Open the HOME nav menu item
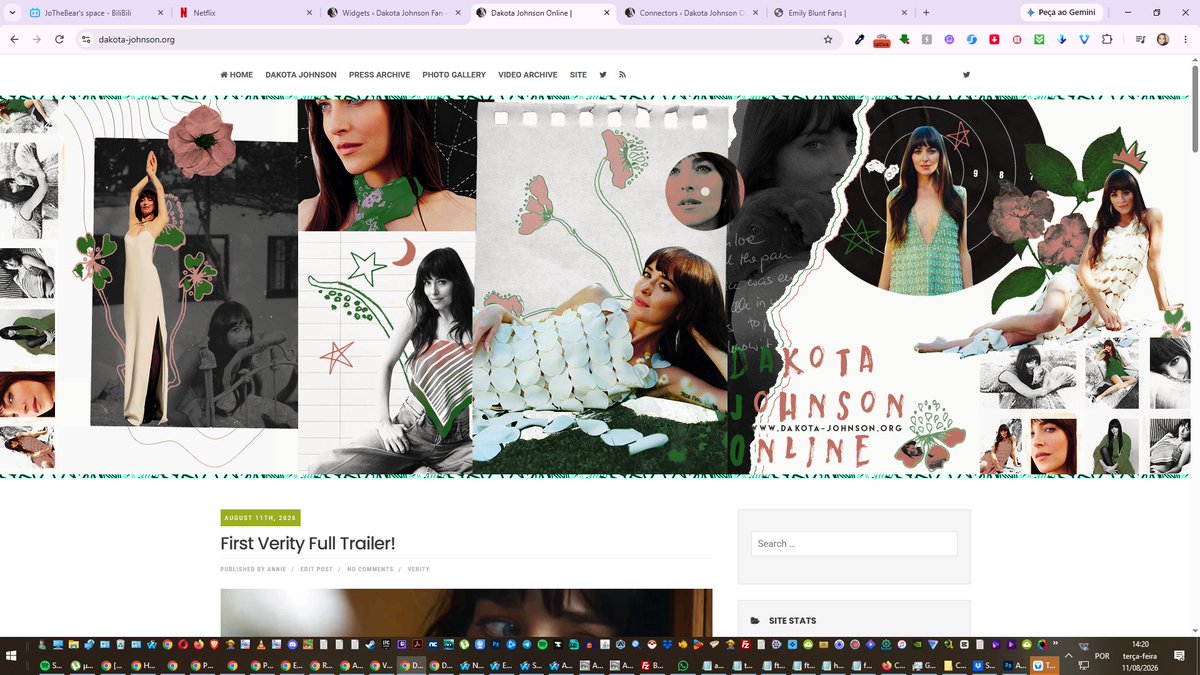This screenshot has height=675, width=1200. (x=237, y=75)
